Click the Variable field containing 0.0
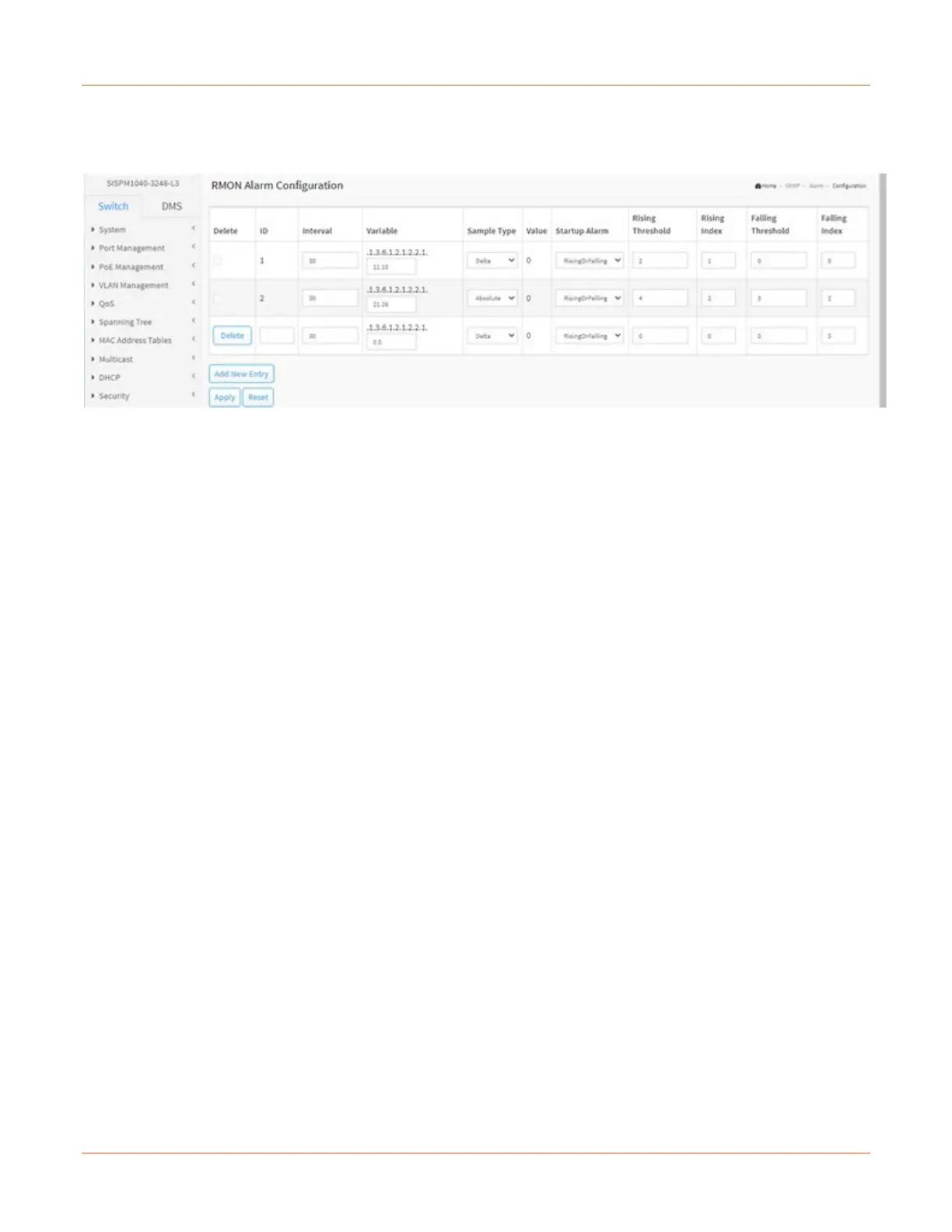The image size is (952, 1232). tap(391, 341)
